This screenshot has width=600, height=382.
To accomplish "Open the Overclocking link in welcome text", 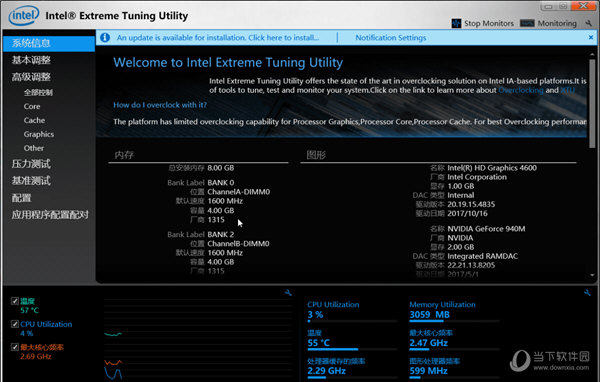I will tap(521, 90).
